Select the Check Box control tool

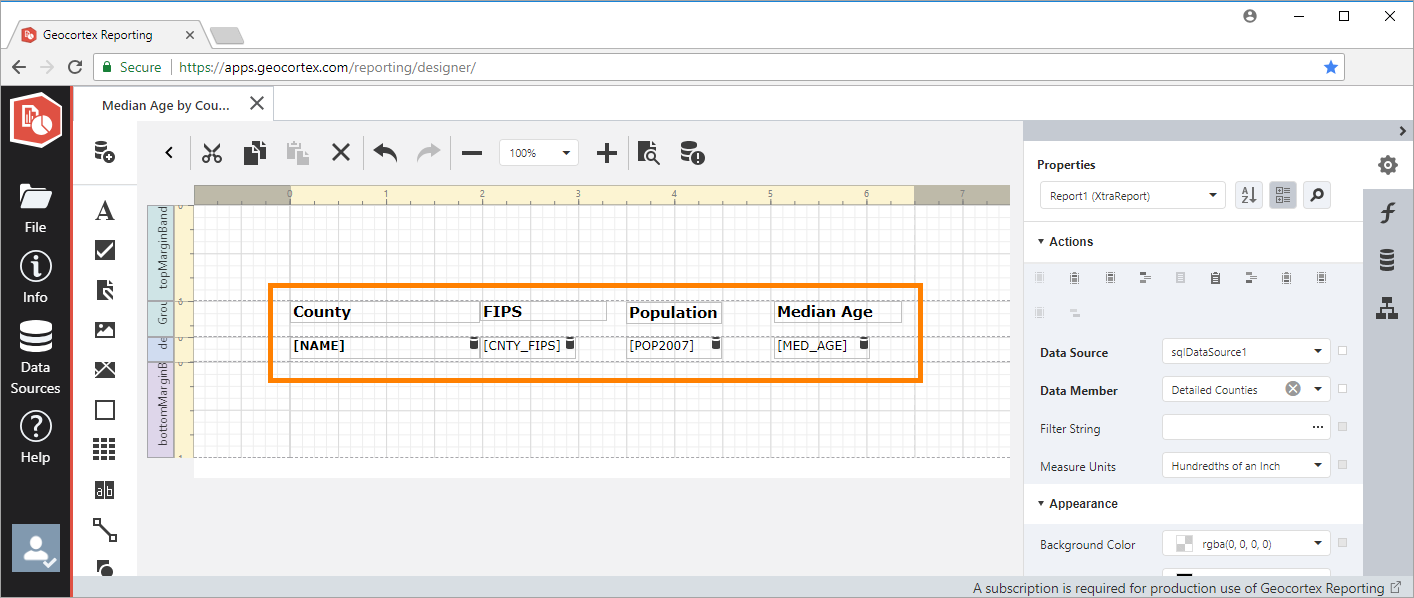[x=104, y=250]
